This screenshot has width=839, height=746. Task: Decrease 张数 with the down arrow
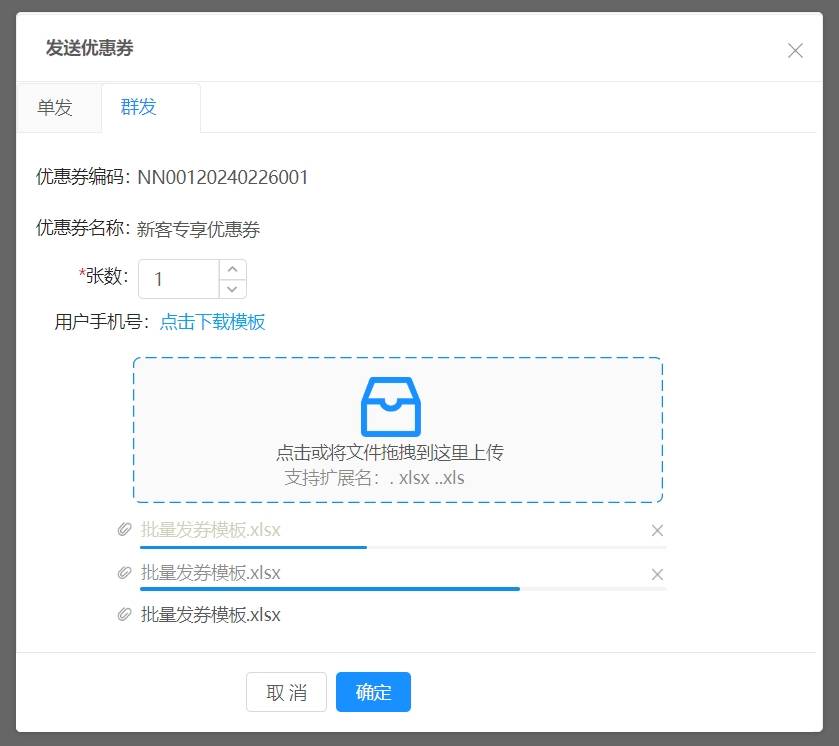230,289
